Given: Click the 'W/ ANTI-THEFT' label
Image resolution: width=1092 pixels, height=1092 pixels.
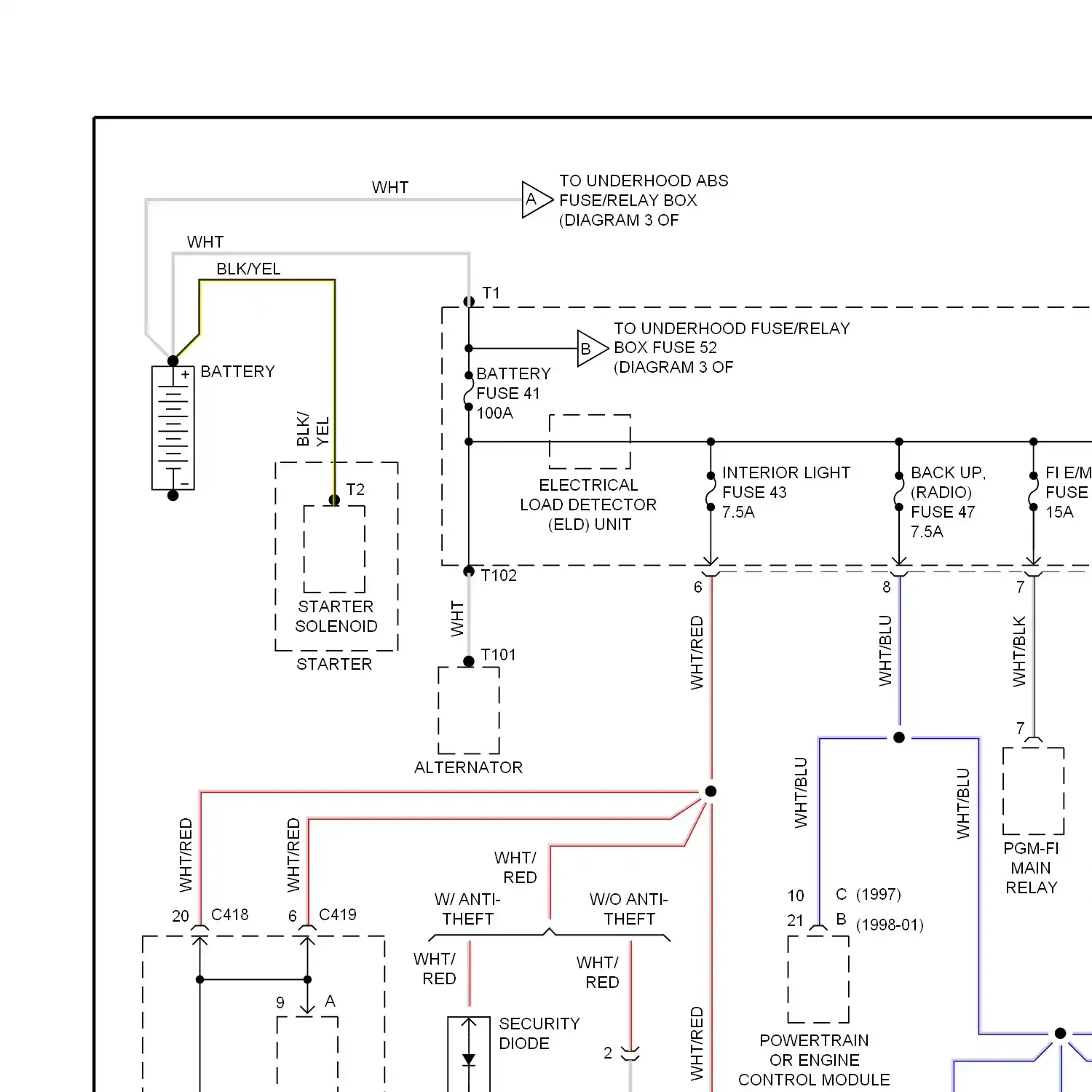Looking at the screenshot, I should (467, 909).
